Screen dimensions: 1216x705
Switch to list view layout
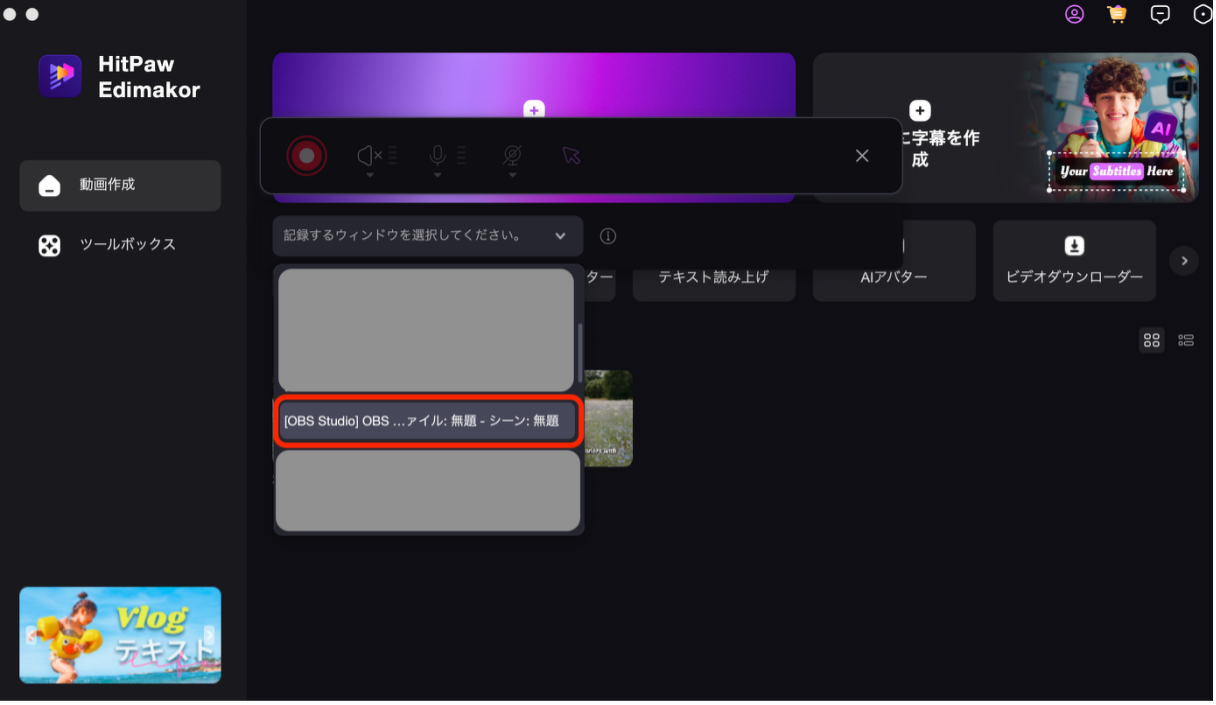1186,340
